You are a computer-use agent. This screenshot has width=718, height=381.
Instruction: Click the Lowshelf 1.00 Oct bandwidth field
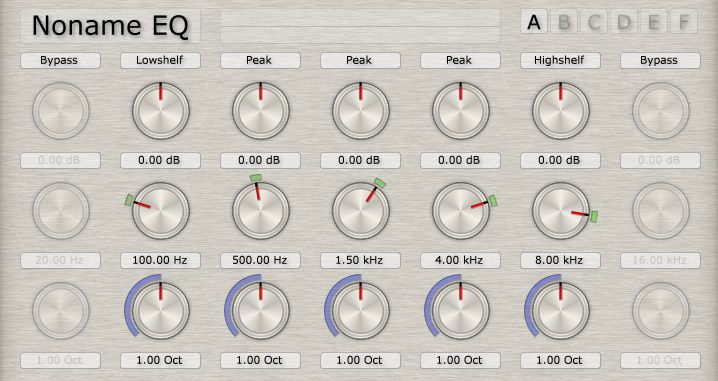[160, 360]
